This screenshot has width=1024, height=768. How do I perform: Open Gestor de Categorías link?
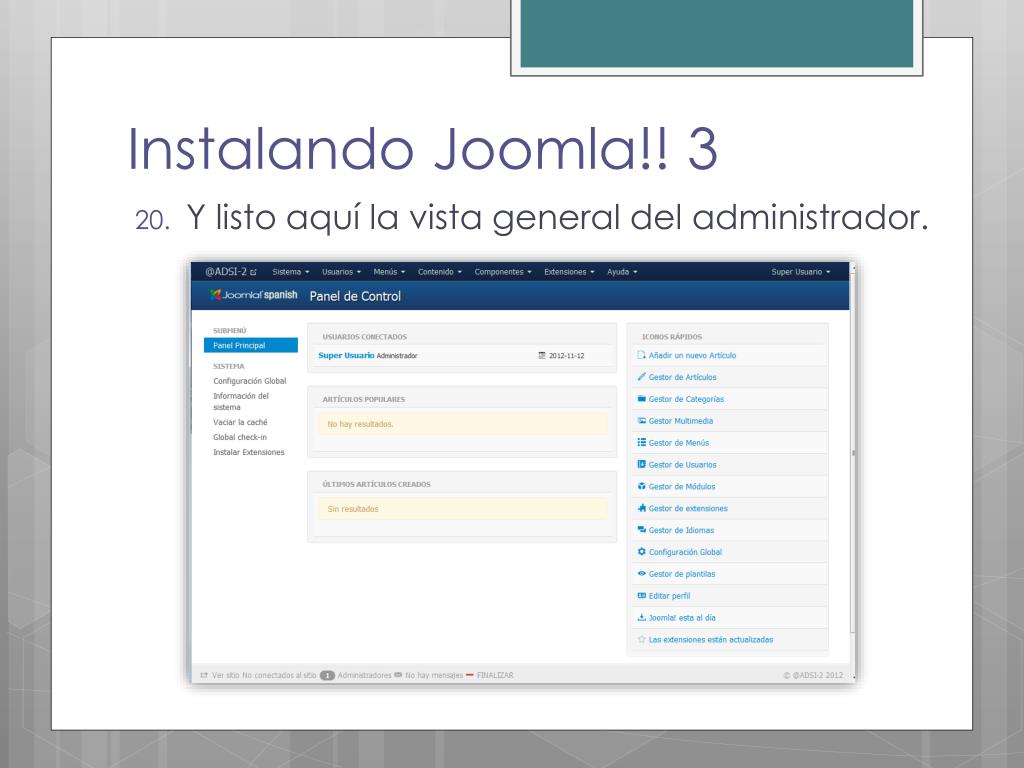coord(686,399)
